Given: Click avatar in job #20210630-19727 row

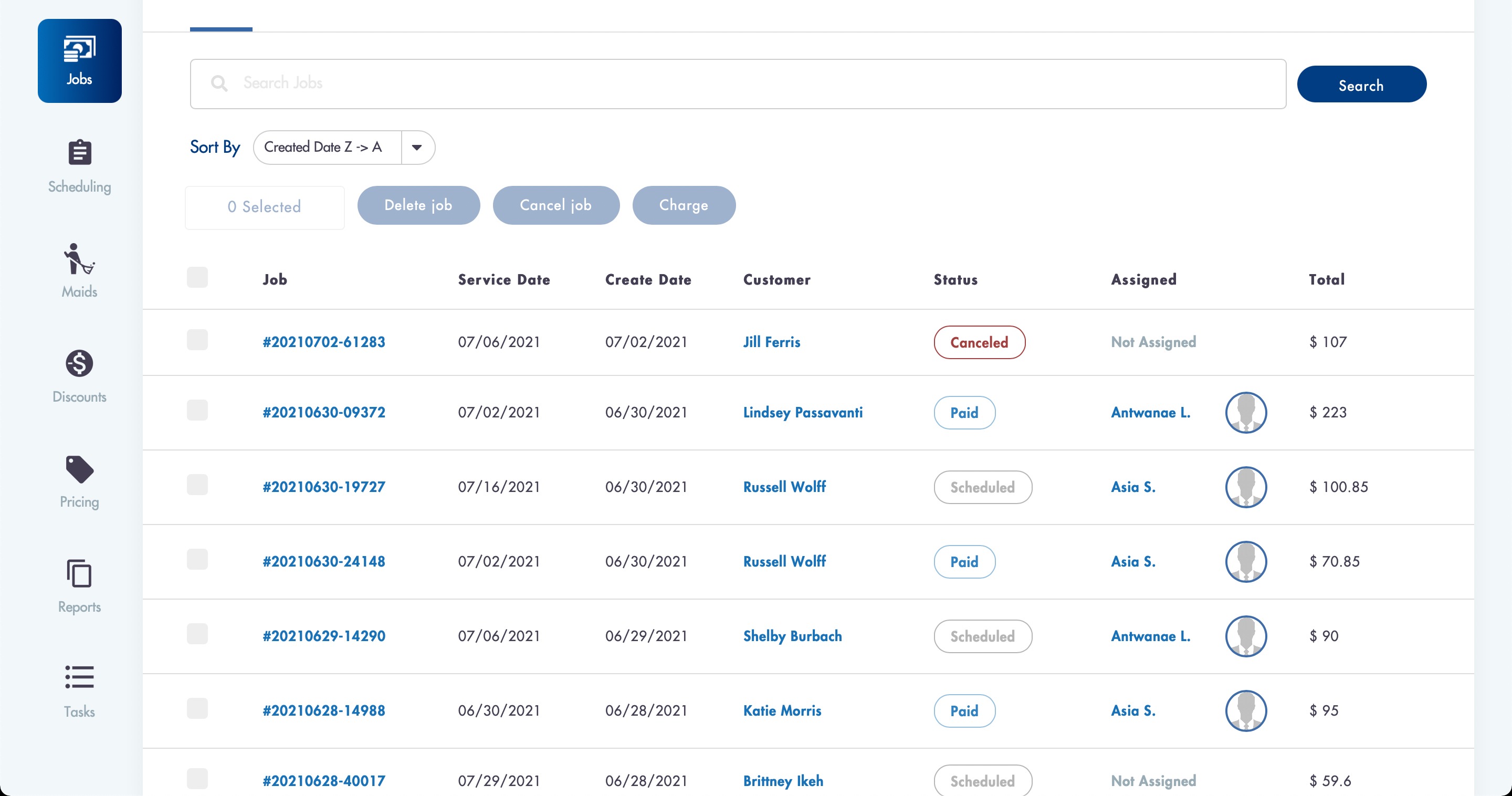Looking at the screenshot, I should [1245, 487].
